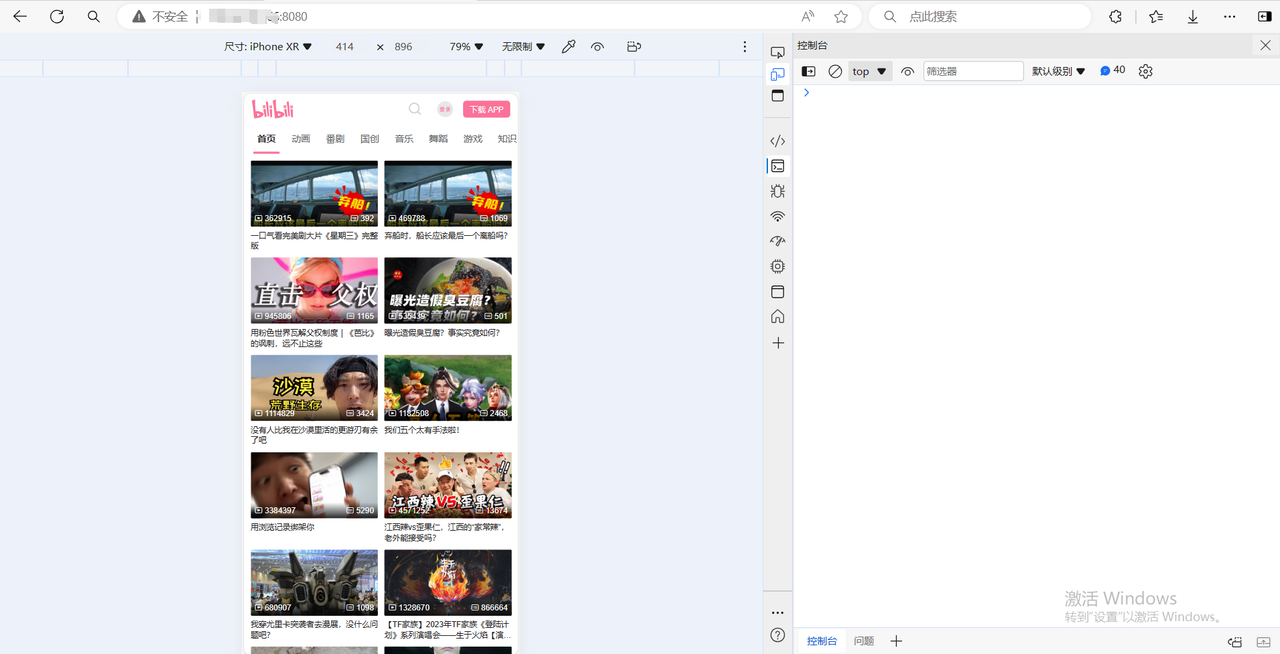
Task: Select the 动画 tab
Action: pos(301,139)
